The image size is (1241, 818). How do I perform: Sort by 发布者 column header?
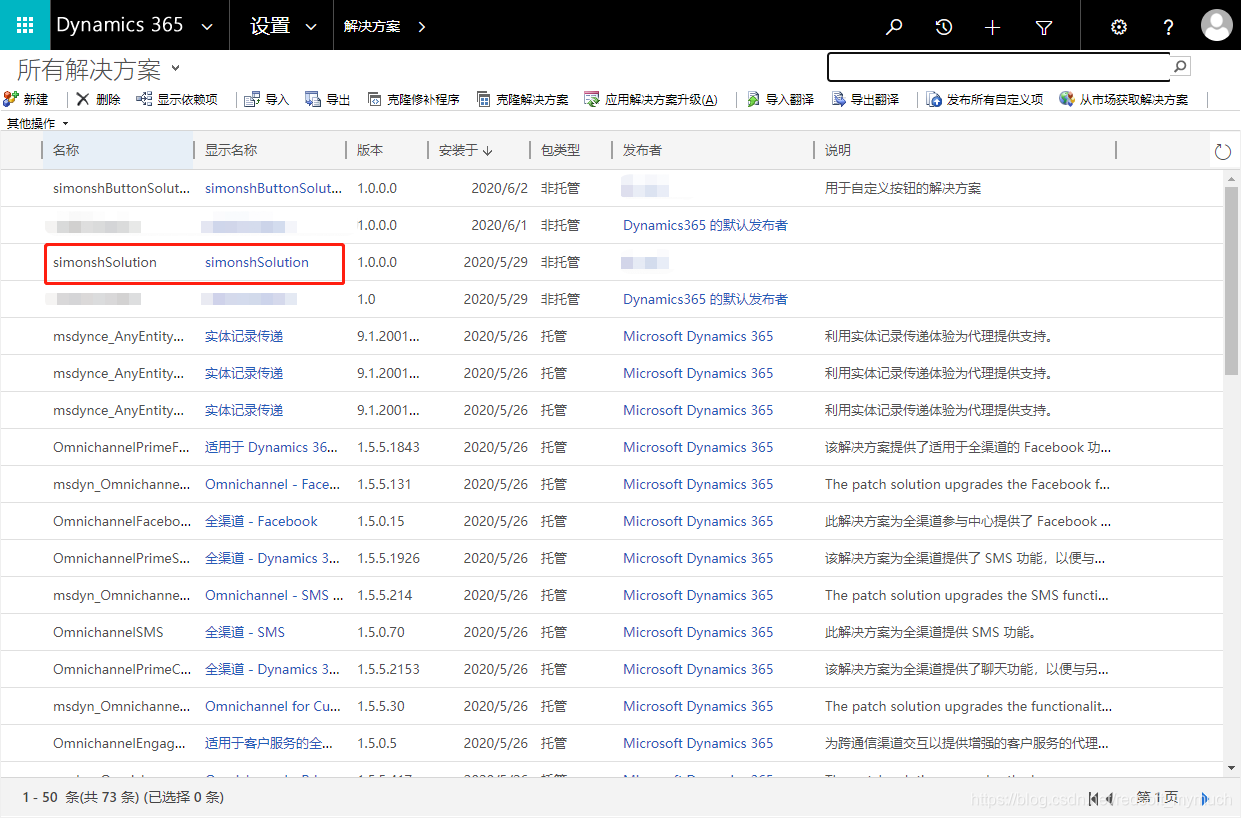[642, 150]
